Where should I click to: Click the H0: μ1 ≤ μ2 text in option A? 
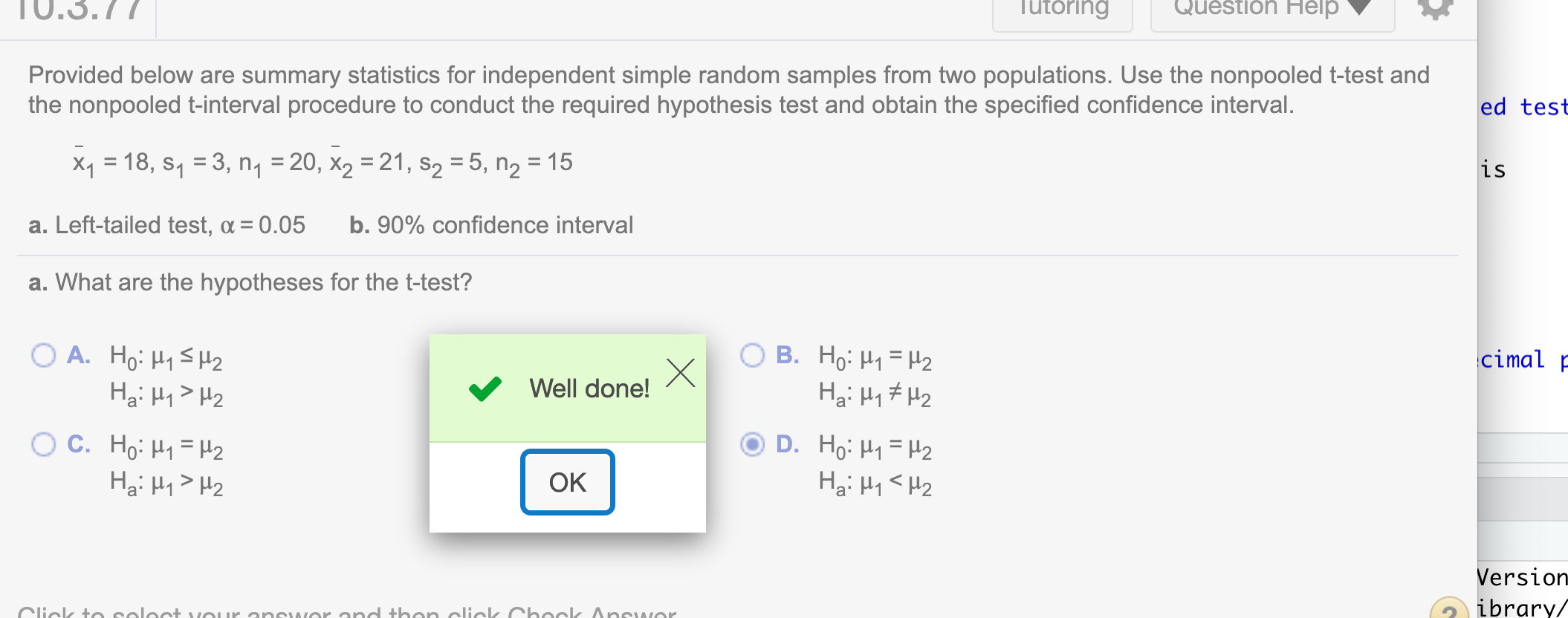[x=166, y=357]
